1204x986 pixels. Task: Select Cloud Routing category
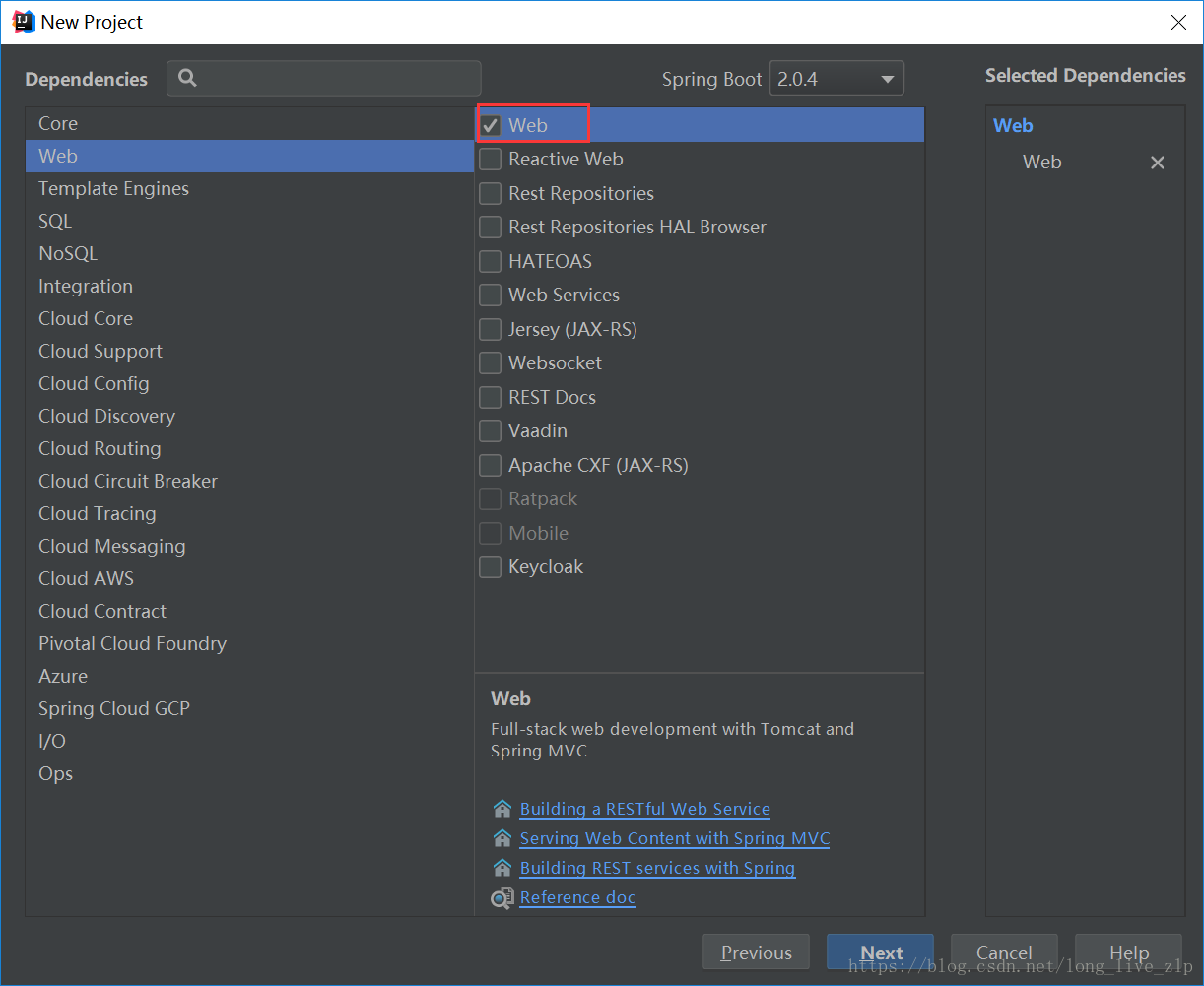(249, 448)
